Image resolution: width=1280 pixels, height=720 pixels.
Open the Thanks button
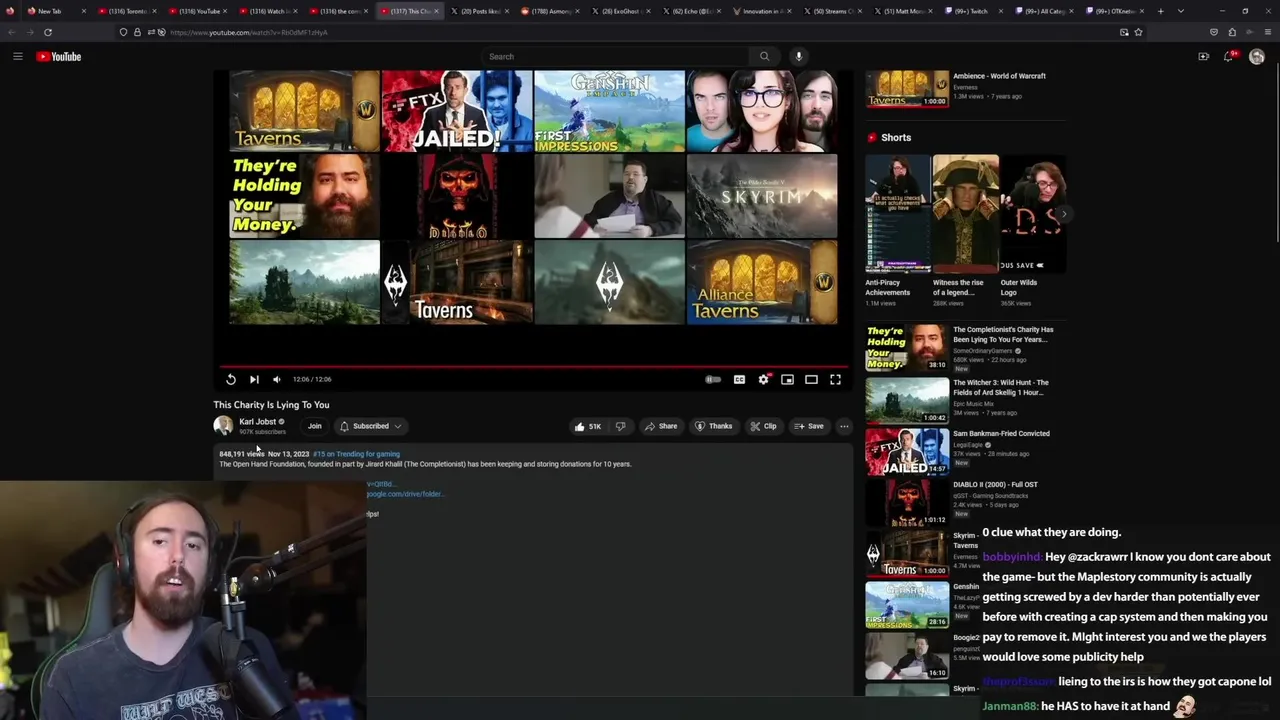point(714,426)
